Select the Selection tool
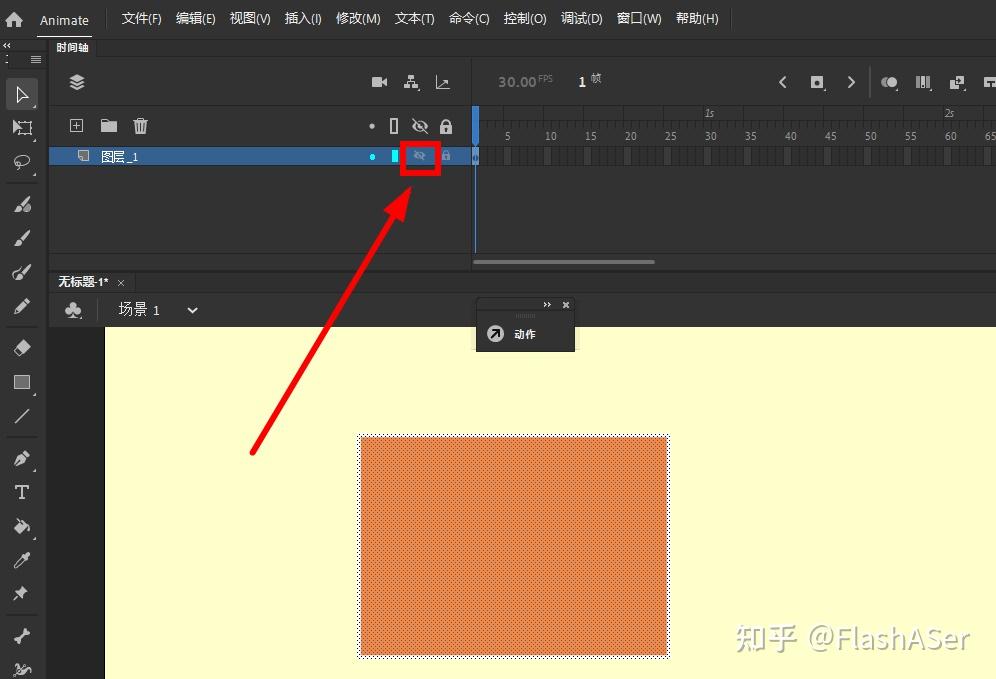The width and height of the screenshot is (996, 679). coord(22,95)
